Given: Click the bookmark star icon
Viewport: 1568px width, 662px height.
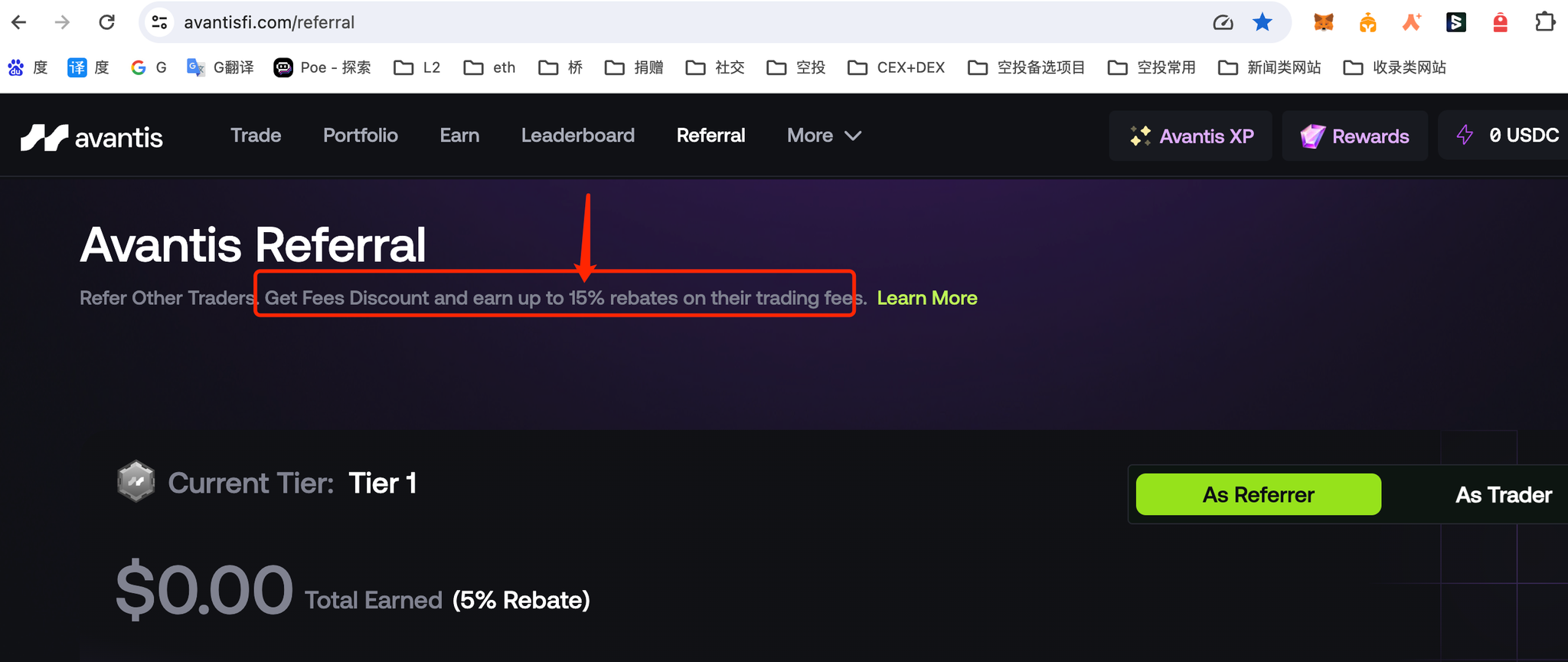Looking at the screenshot, I should 1262,22.
